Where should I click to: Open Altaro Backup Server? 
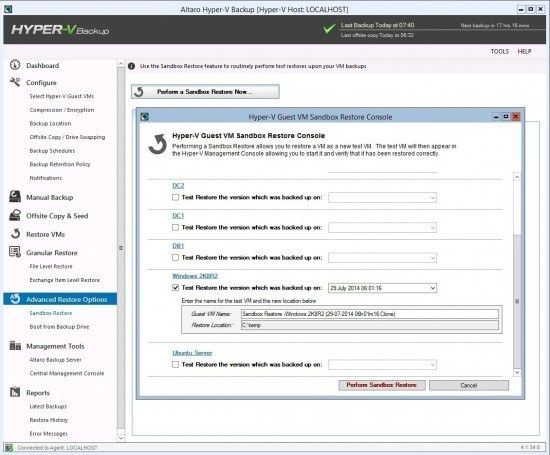point(55,360)
